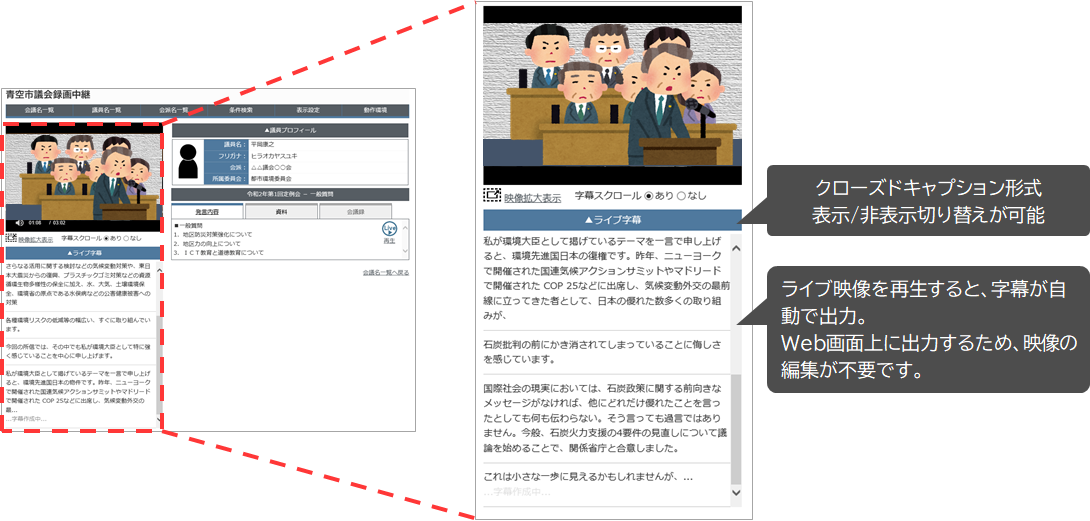Switch to the 会議録 tab

355,212
